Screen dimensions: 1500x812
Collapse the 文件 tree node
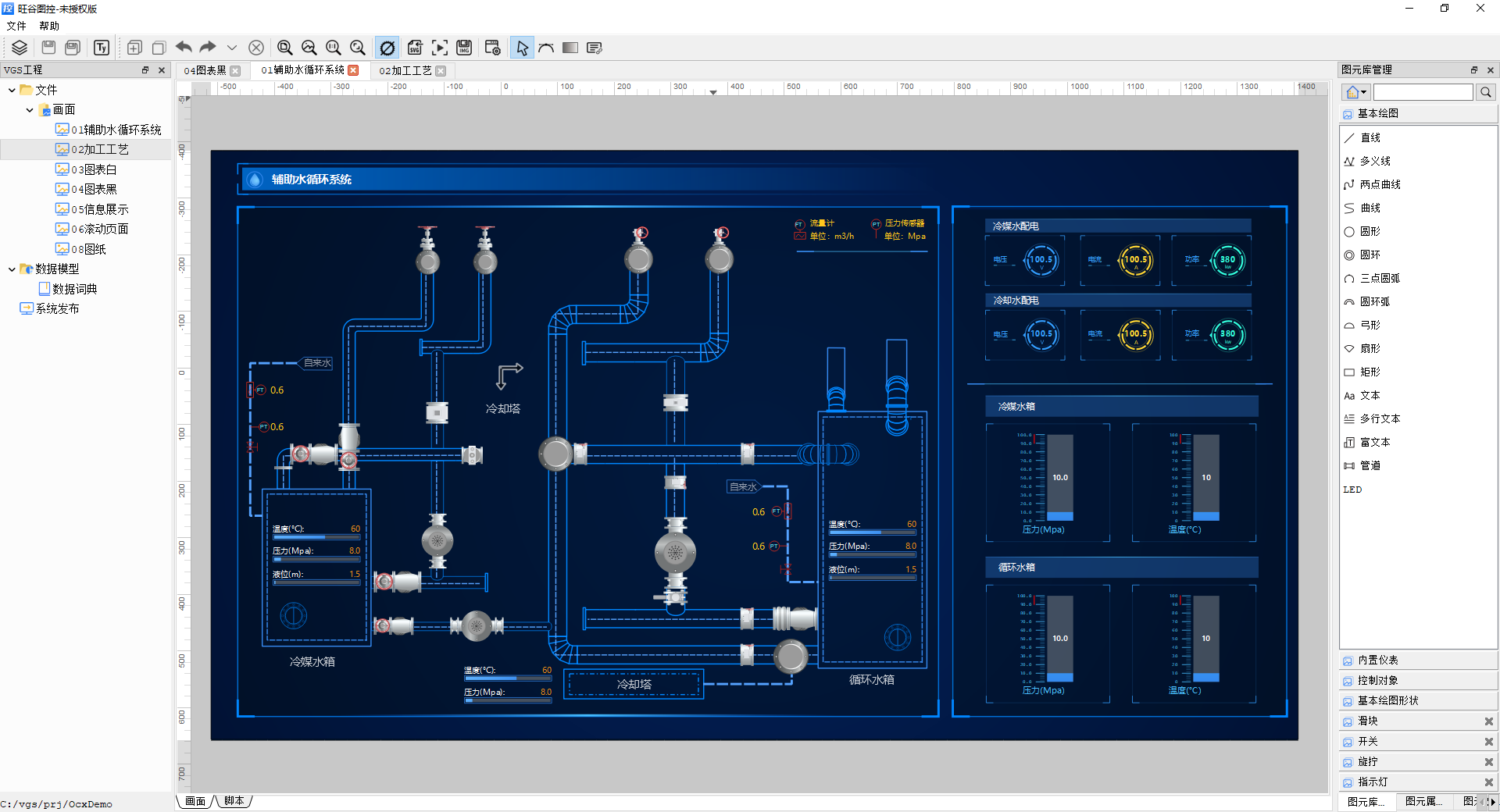click(12, 90)
